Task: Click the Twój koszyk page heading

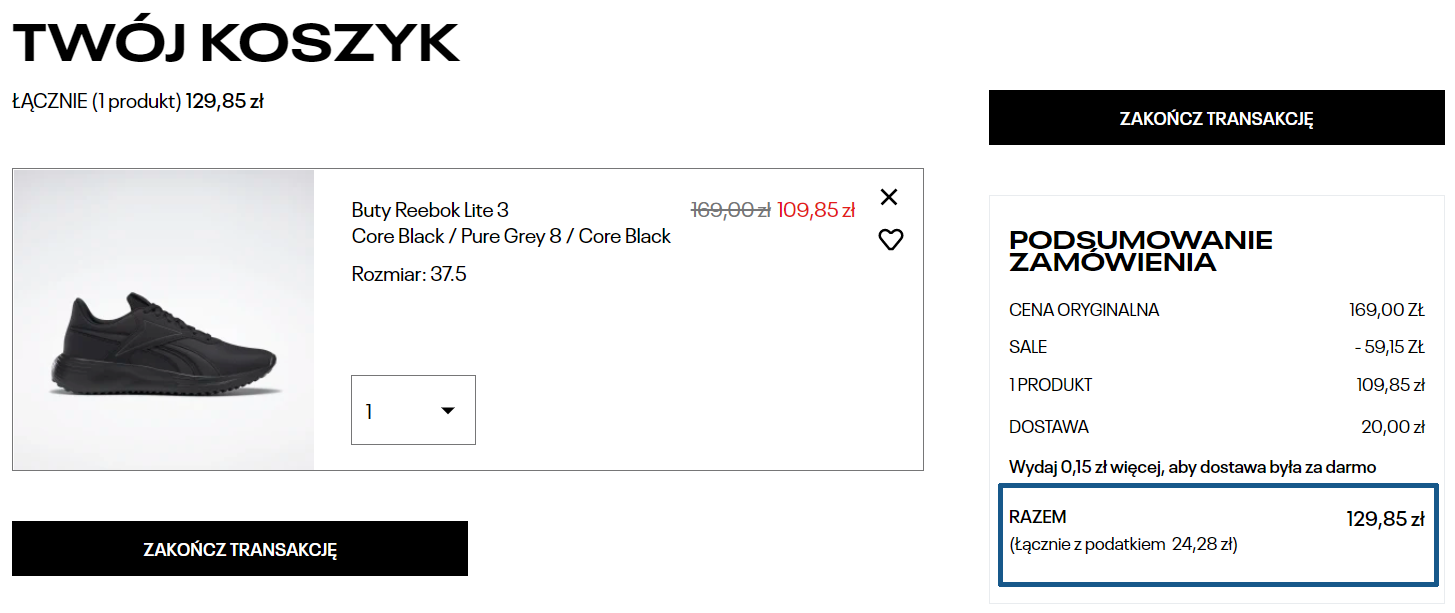Action: point(236,42)
